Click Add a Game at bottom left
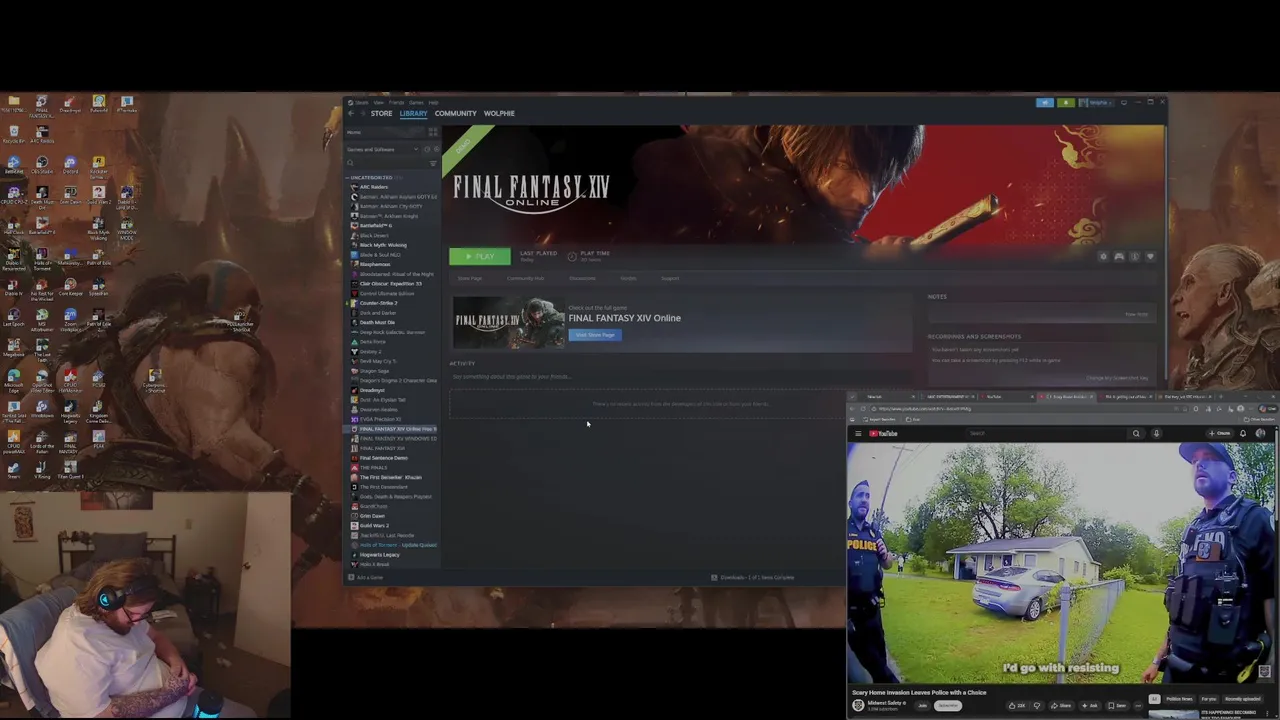 tap(366, 577)
